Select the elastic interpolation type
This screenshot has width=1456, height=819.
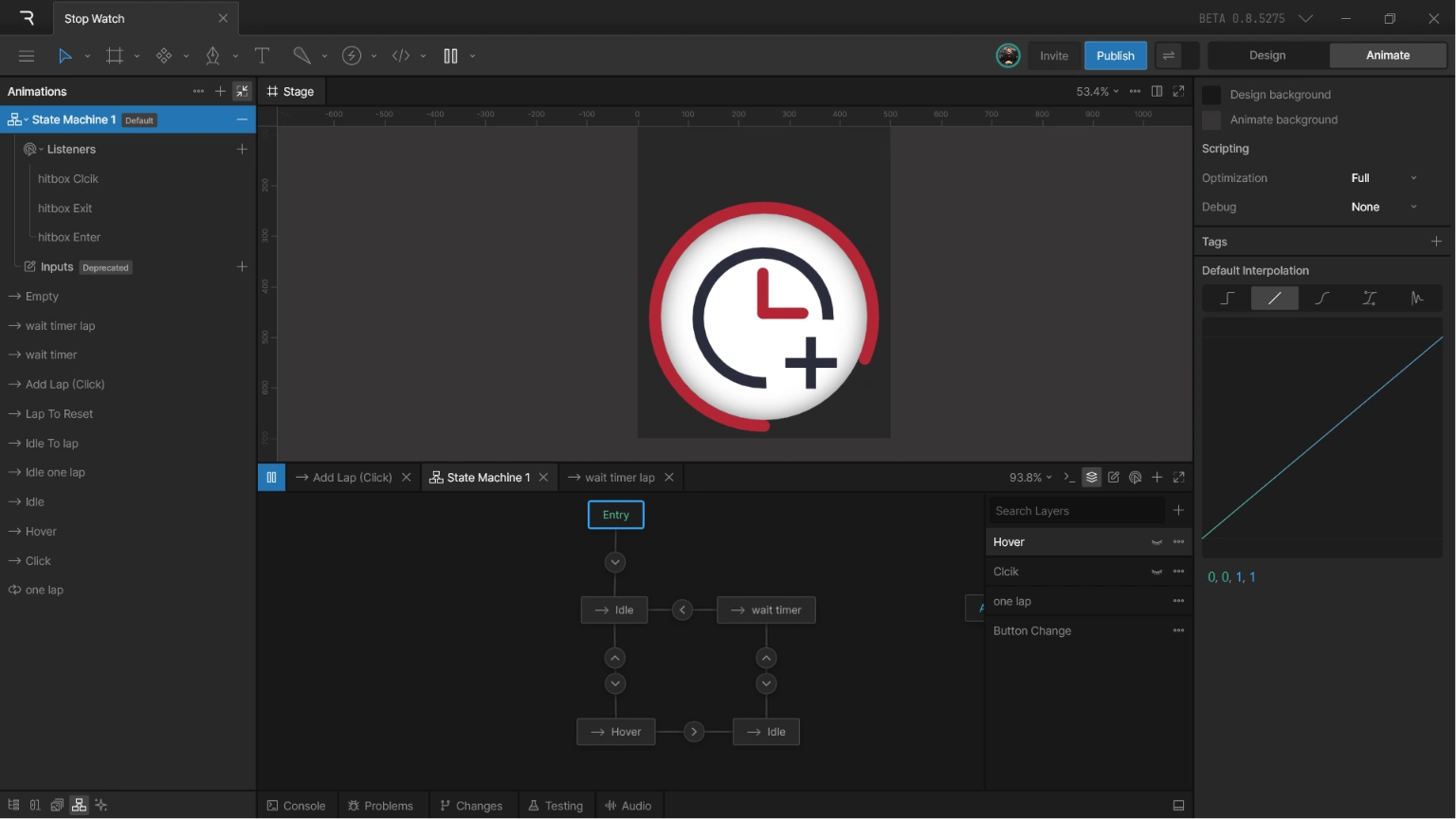pyautogui.click(x=1417, y=298)
